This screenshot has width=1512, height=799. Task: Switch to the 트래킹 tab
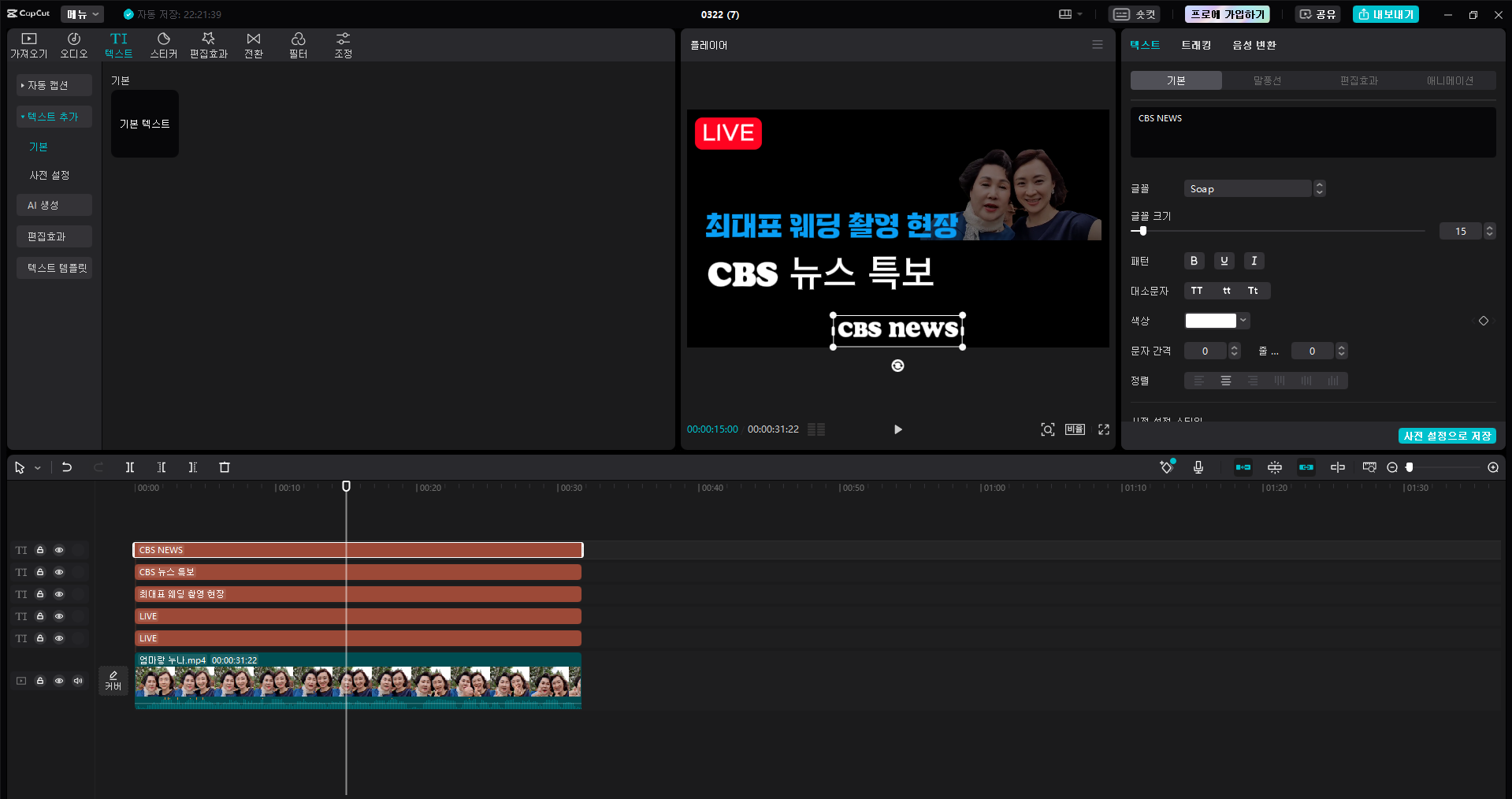[x=1196, y=45]
